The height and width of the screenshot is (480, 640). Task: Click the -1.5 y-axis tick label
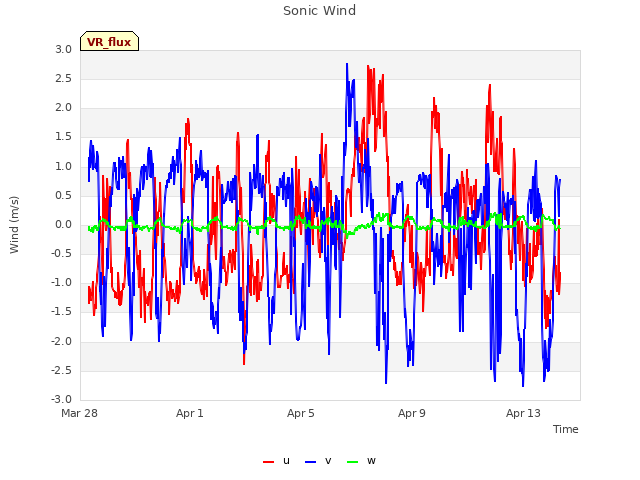[x=62, y=312]
